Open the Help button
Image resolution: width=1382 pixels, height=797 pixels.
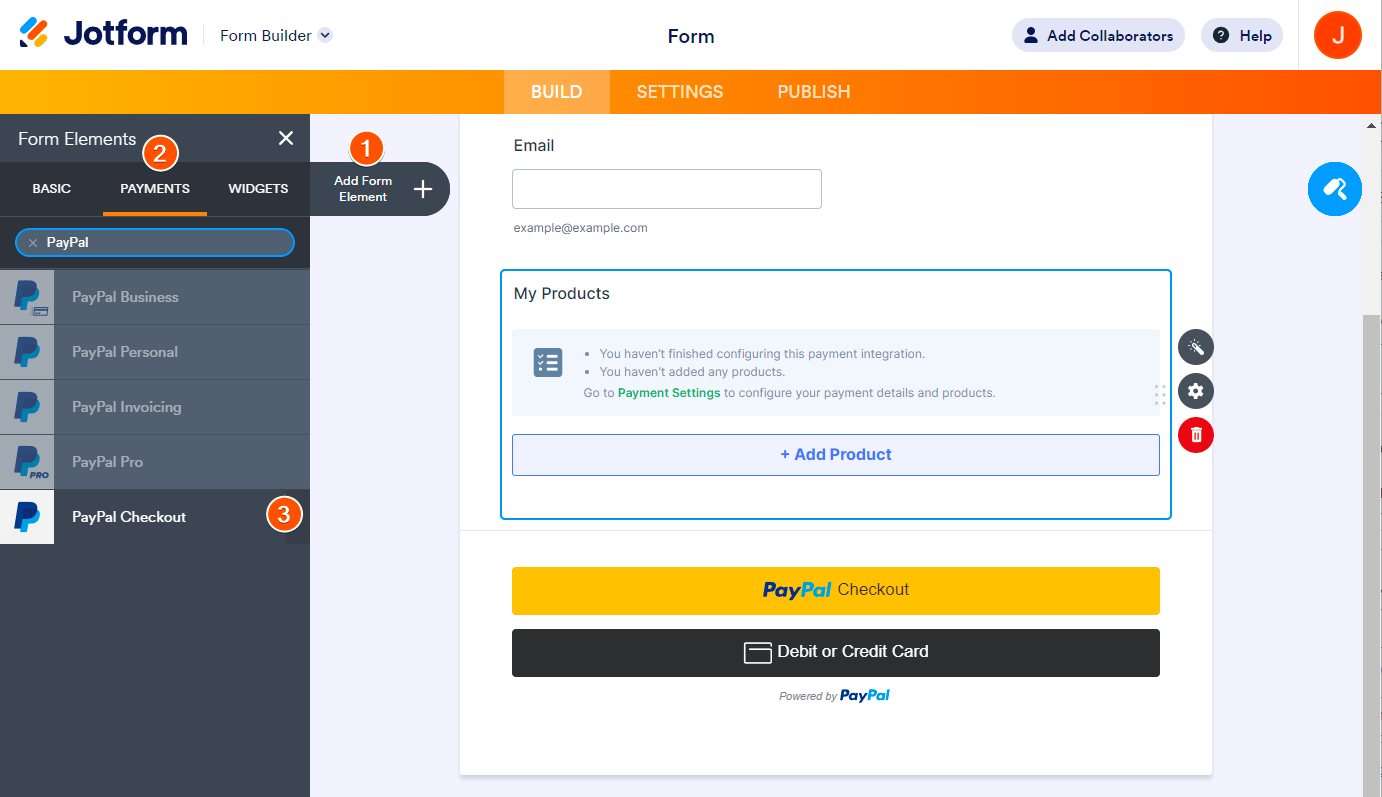point(1242,35)
